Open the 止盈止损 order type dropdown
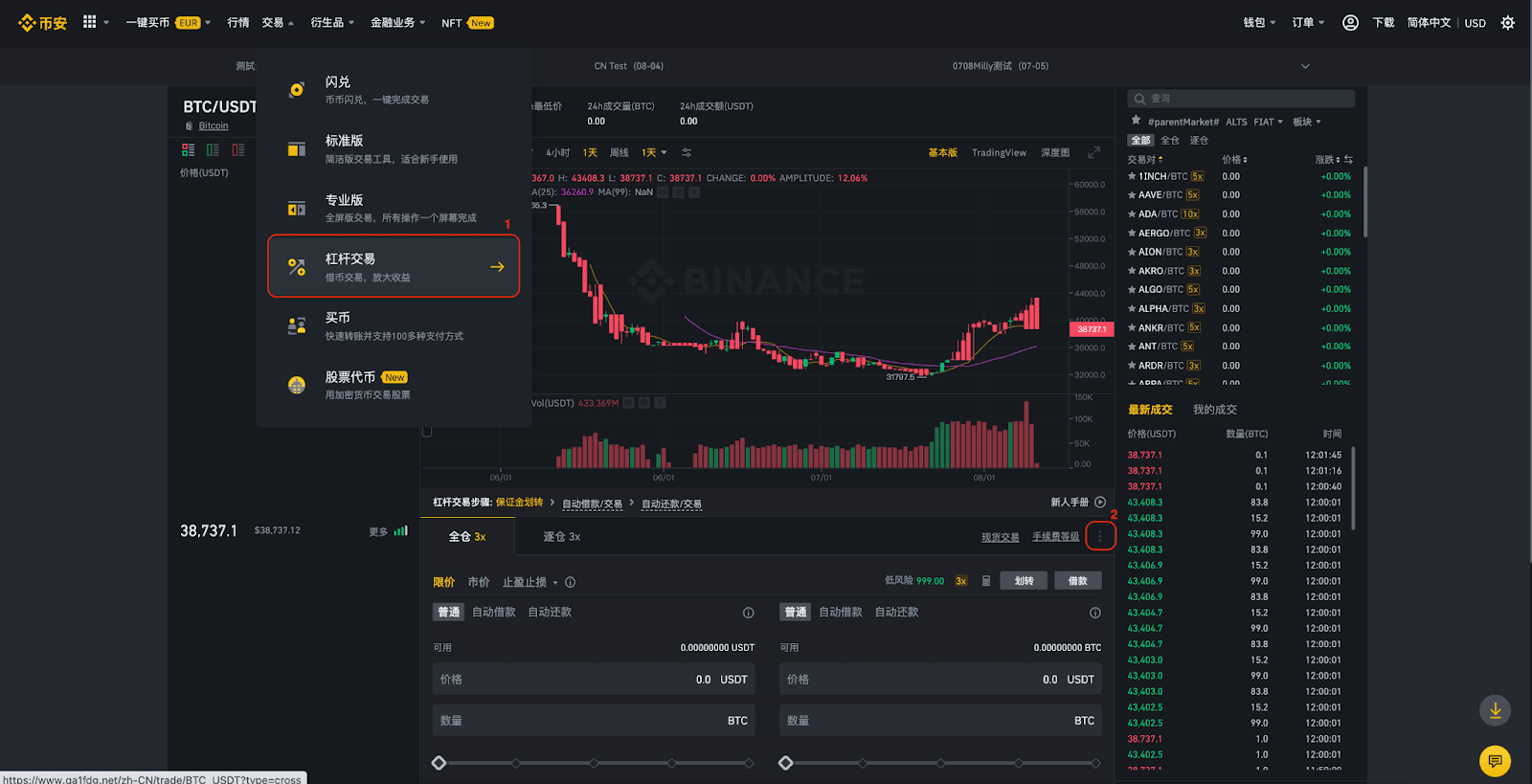The height and width of the screenshot is (784, 1532). coord(529,582)
